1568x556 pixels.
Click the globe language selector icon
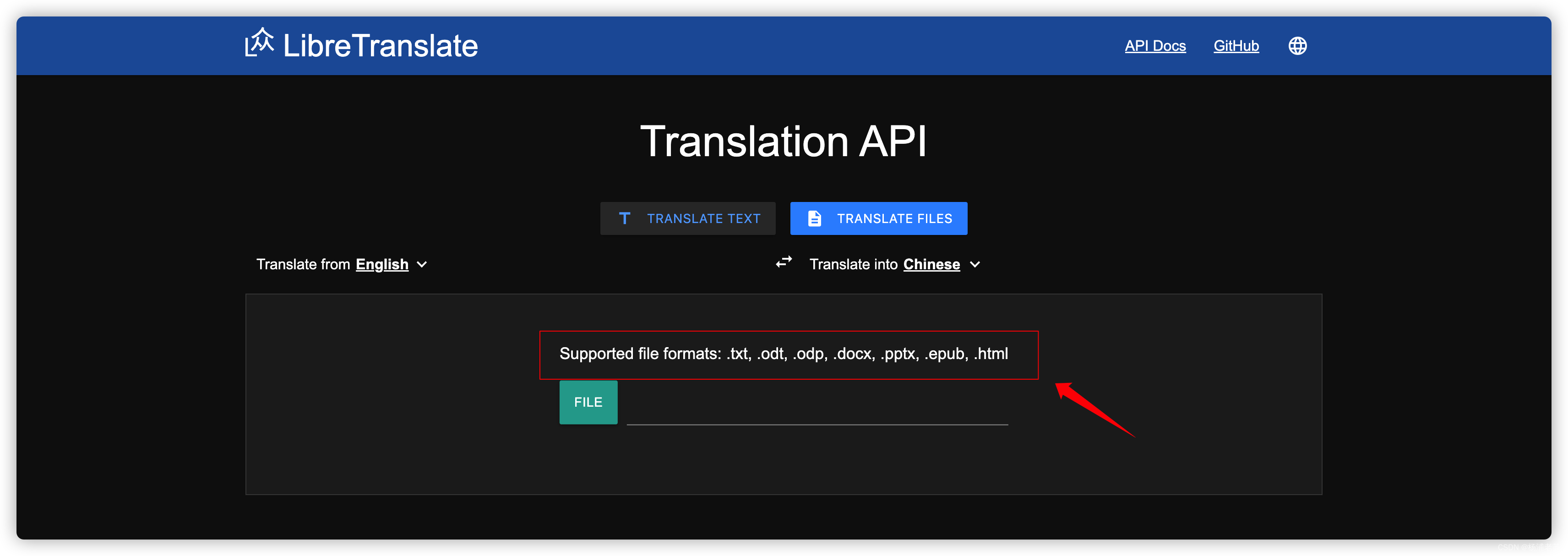point(1297,46)
